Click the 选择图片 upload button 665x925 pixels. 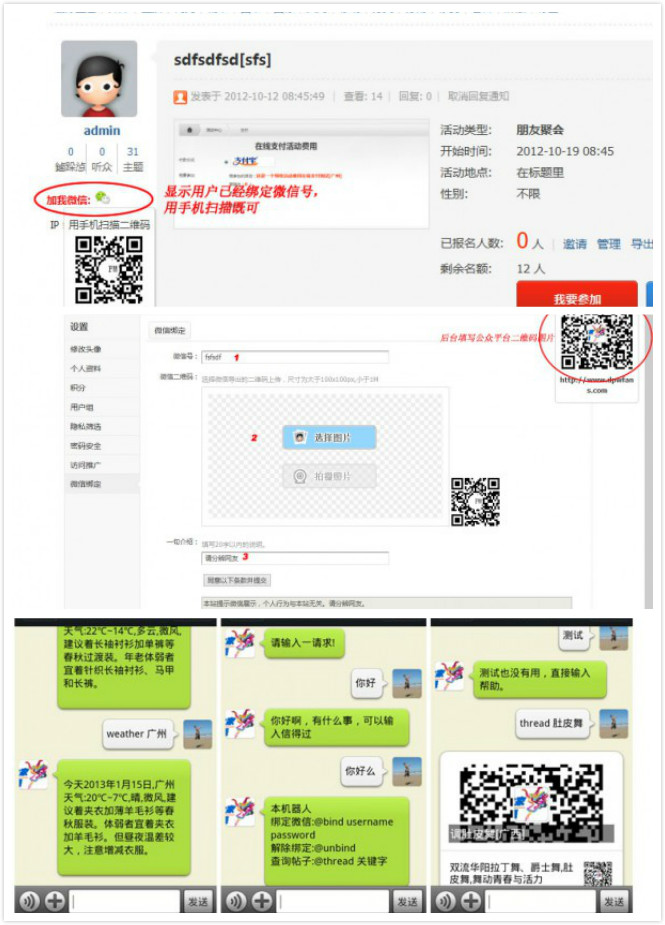329,437
